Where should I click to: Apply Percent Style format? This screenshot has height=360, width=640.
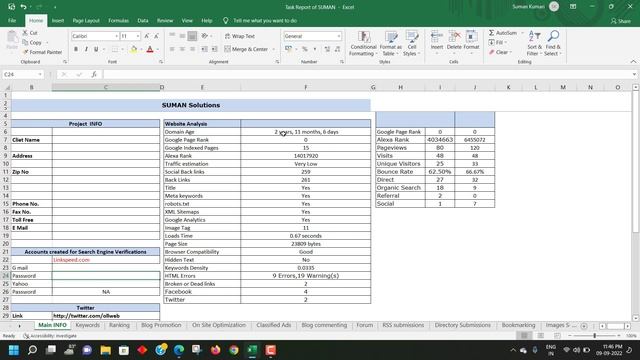tap(304, 49)
